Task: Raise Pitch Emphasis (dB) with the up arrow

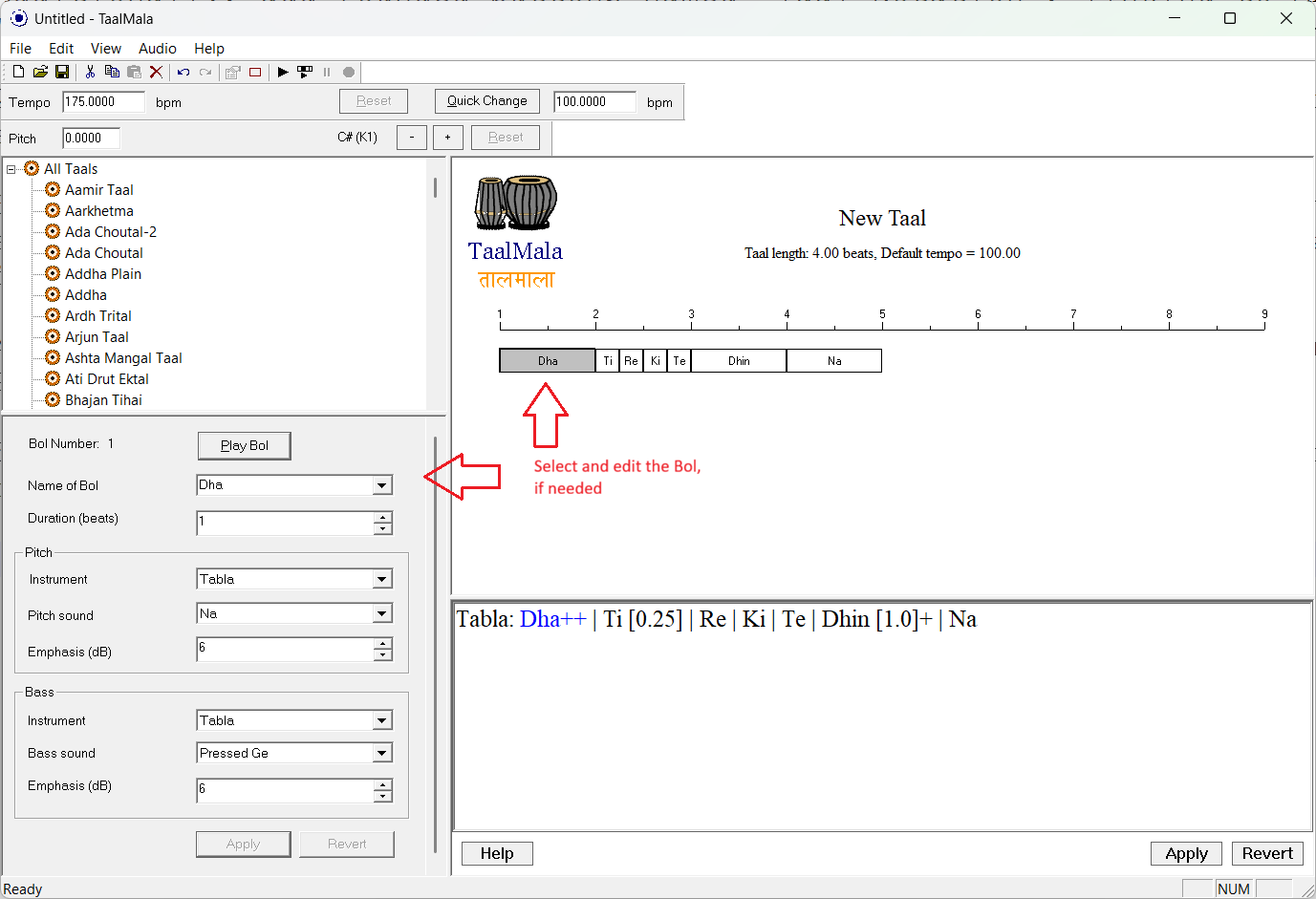Action: (382, 644)
